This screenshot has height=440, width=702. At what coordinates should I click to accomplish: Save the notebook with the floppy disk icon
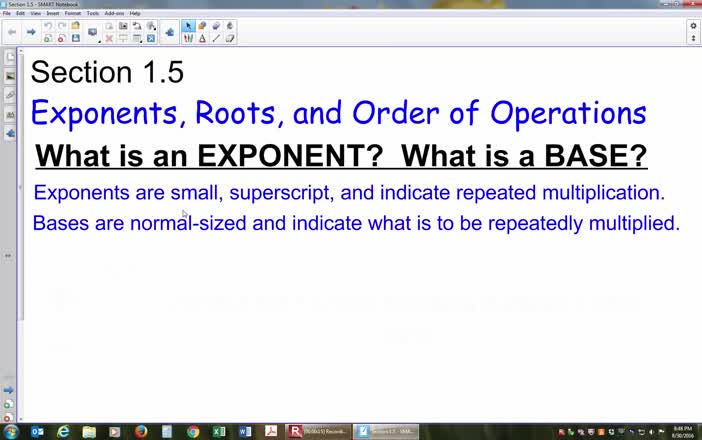point(75,38)
